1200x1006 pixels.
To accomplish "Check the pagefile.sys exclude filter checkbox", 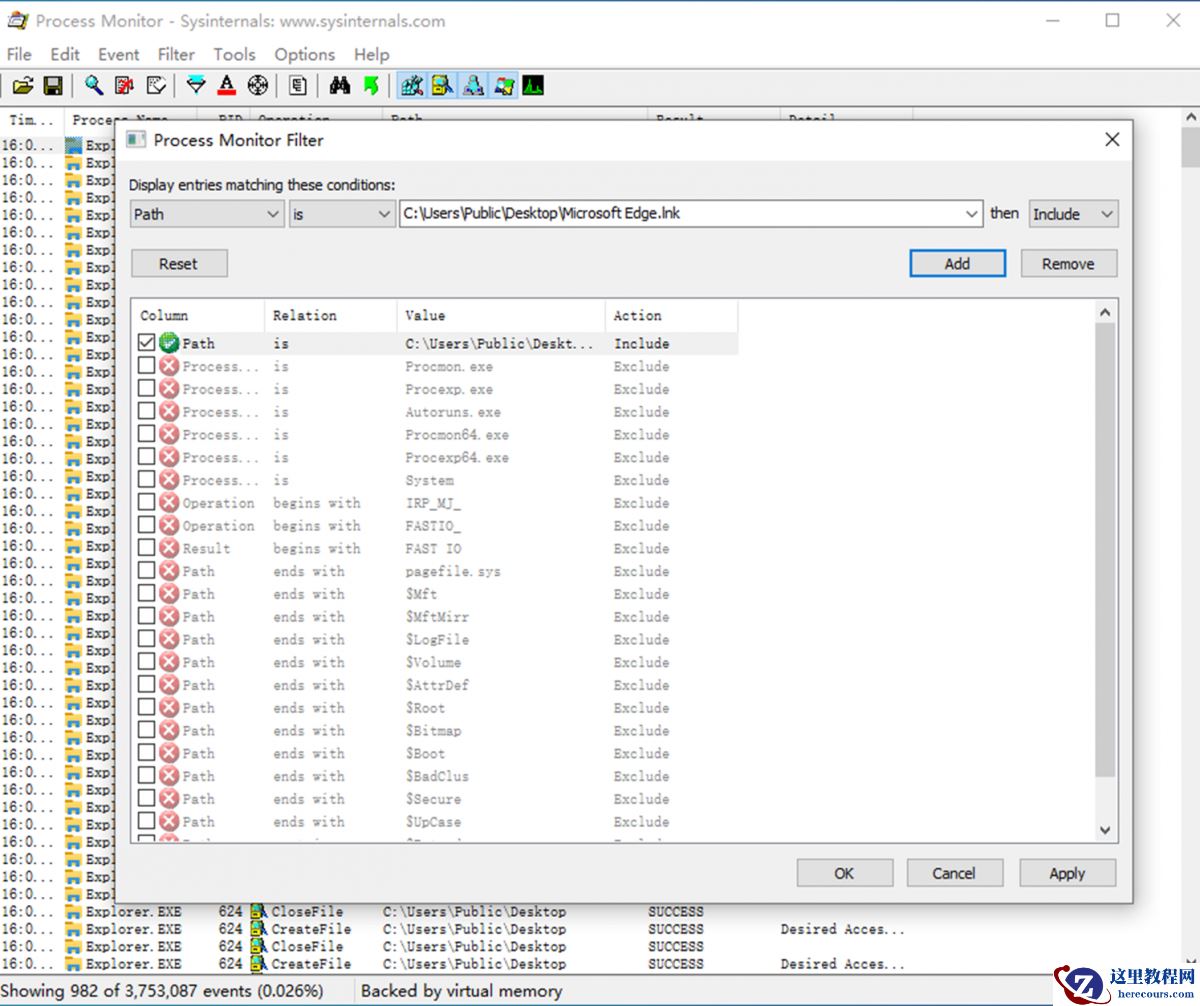I will [147, 571].
